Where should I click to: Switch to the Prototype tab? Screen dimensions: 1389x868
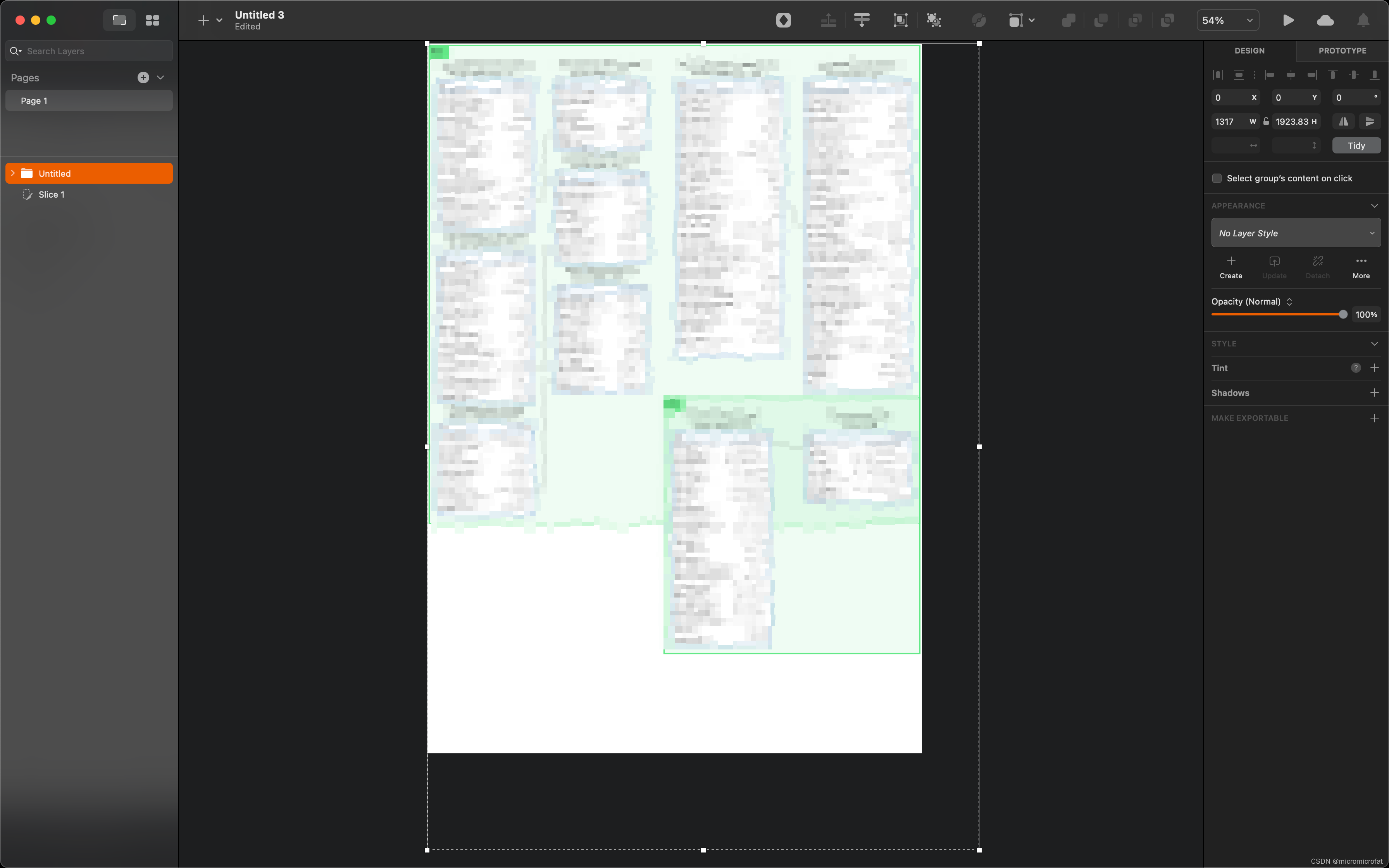(x=1342, y=50)
